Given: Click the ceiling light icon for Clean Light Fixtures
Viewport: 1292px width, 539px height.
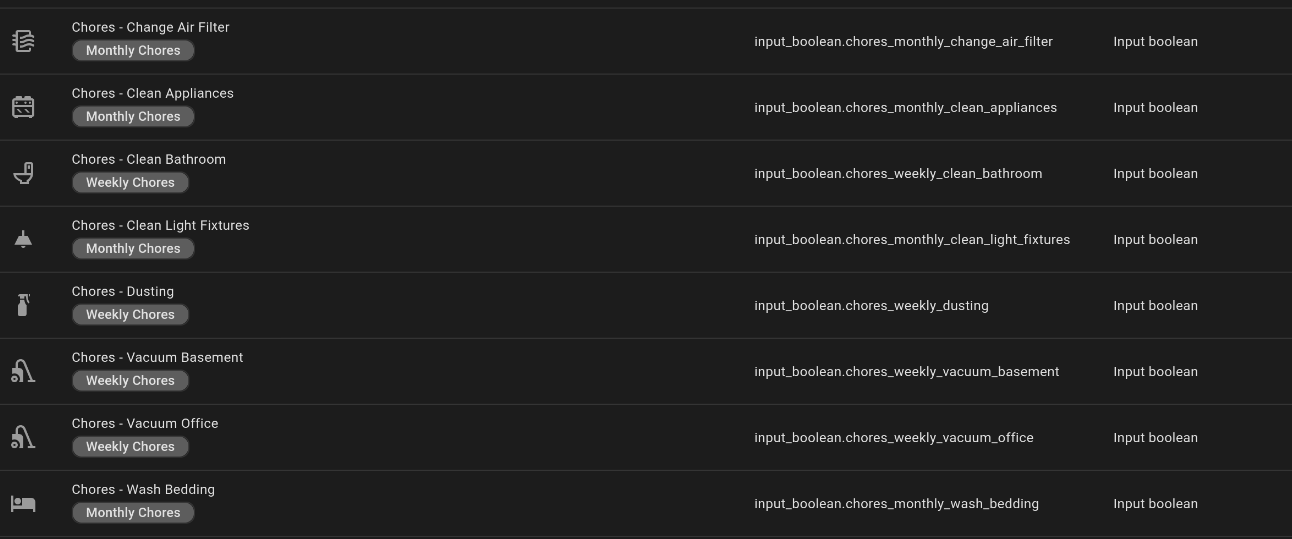Looking at the screenshot, I should pyautogui.click(x=23, y=239).
